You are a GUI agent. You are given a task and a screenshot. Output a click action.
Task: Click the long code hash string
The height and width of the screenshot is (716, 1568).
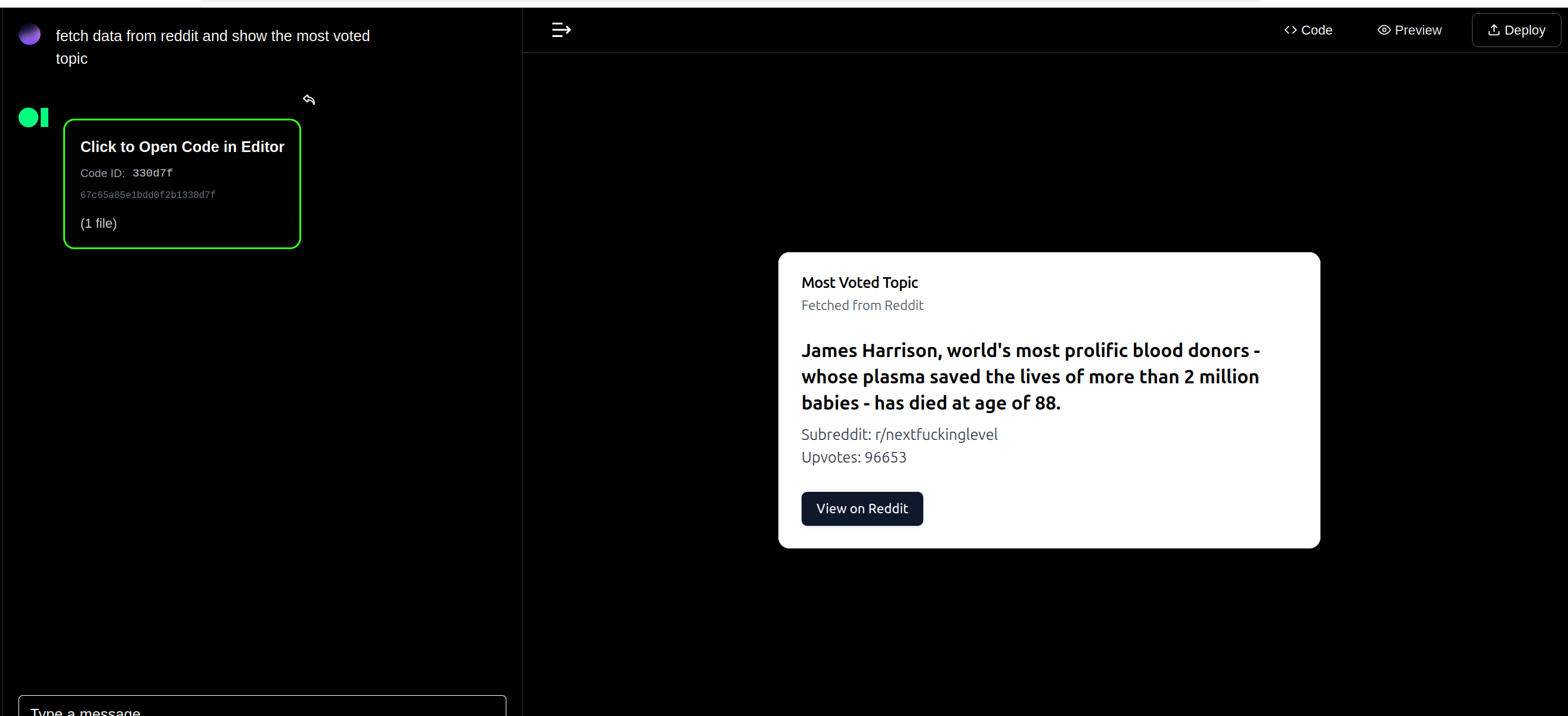tap(148, 196)
